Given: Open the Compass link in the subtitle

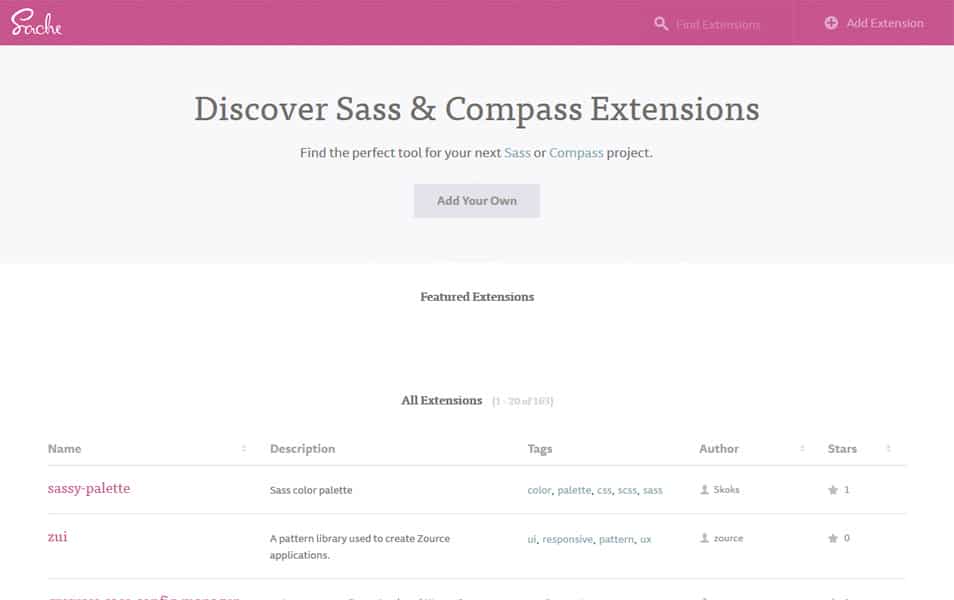Looking at the screenshot, I should pyautogui.click(x=576, y=152).
